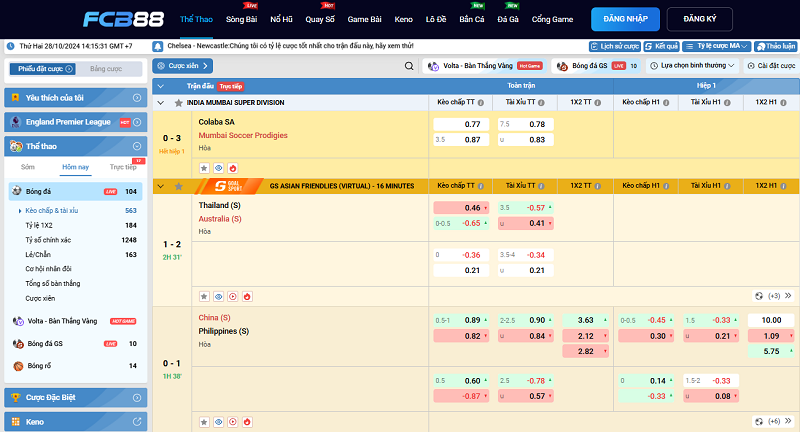Open the Tỷ lệ cược MA dropdown

(716, 46)
